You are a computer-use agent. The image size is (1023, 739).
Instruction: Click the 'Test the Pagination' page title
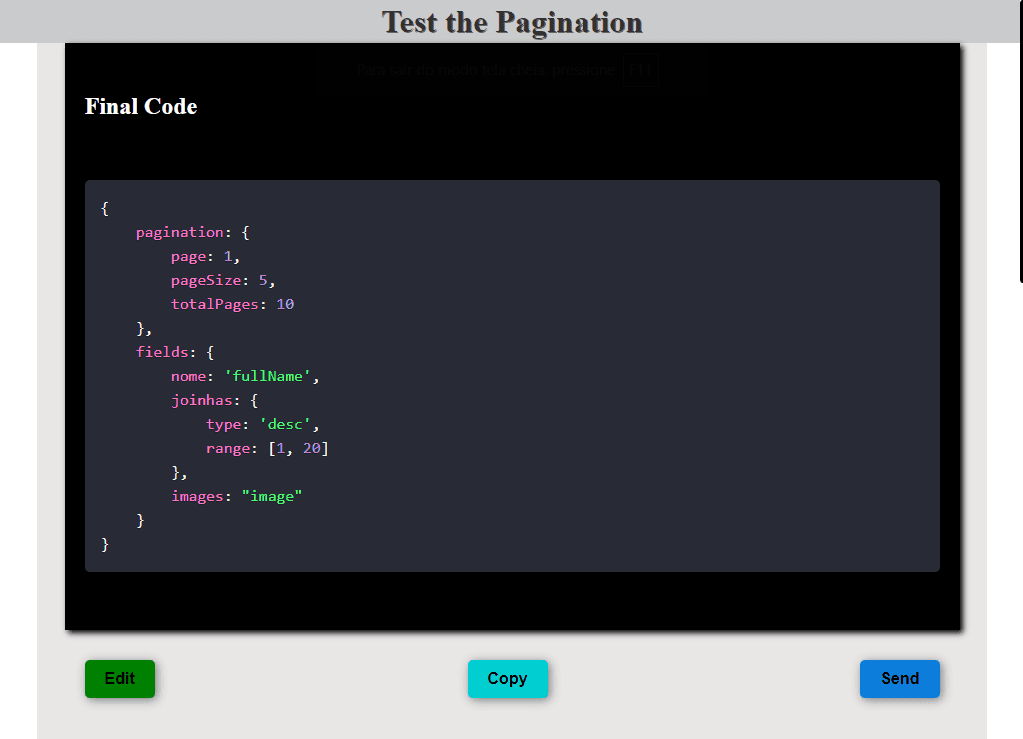pyautogui.click(x=512, y=22)
